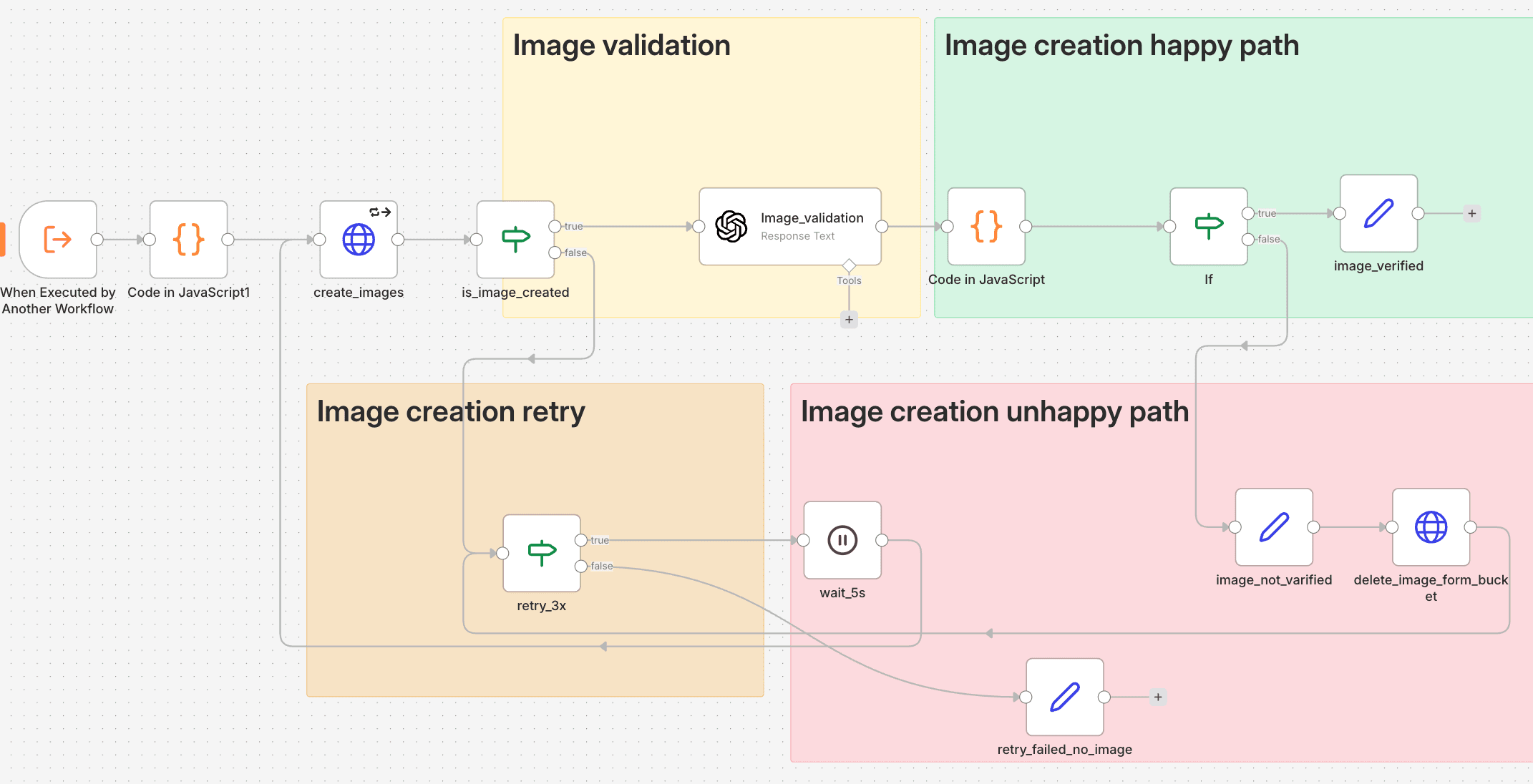
Task: Open the Image_validation OpenAI node
Action: 789,227
